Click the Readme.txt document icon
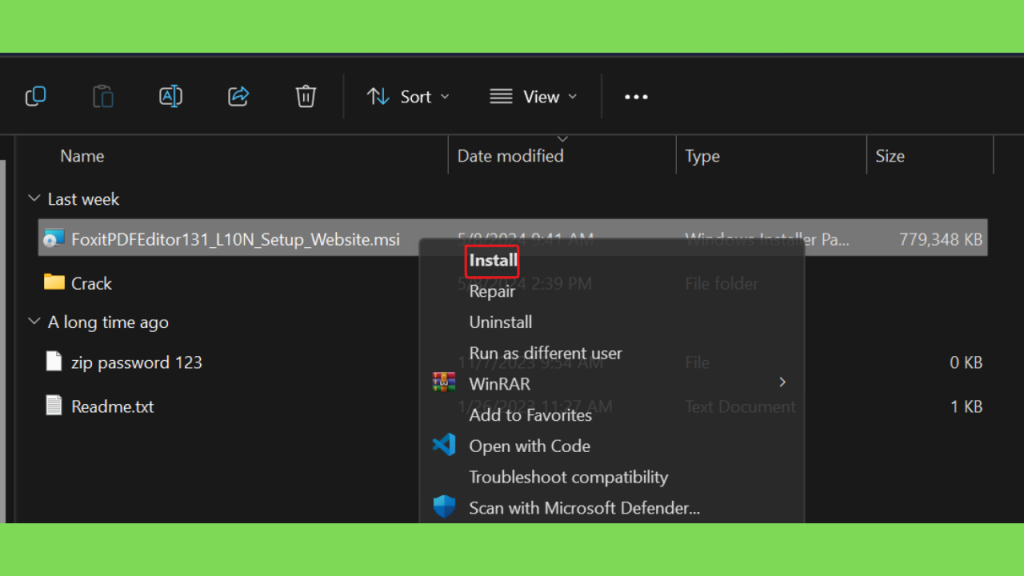This screenshot has width=1024, height=576. (x=54, y=406)
